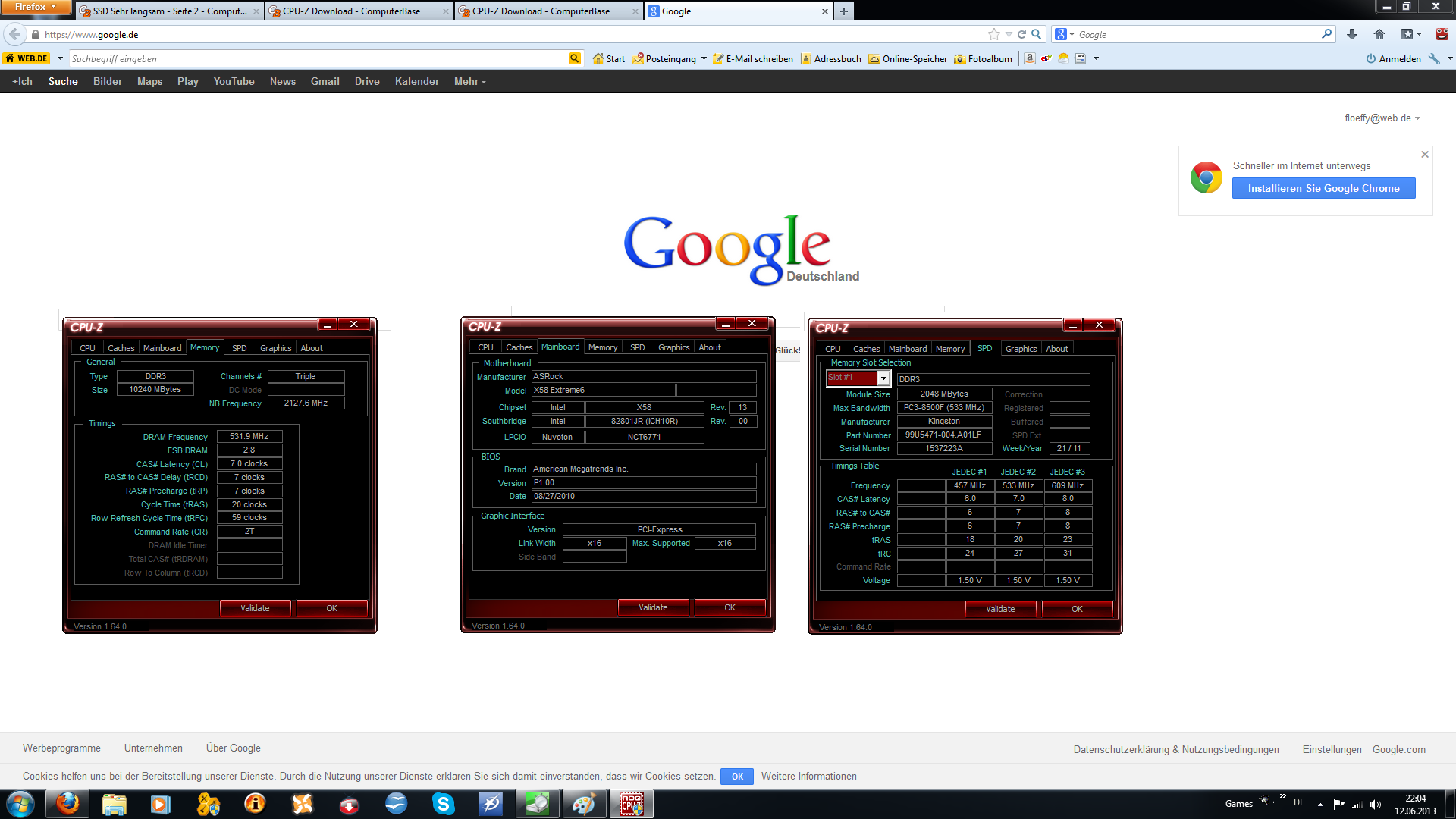Click the orange info circle taskbar icon
Screen dimensions: 1456x819
pyautogui.click(x=255, y=804)
